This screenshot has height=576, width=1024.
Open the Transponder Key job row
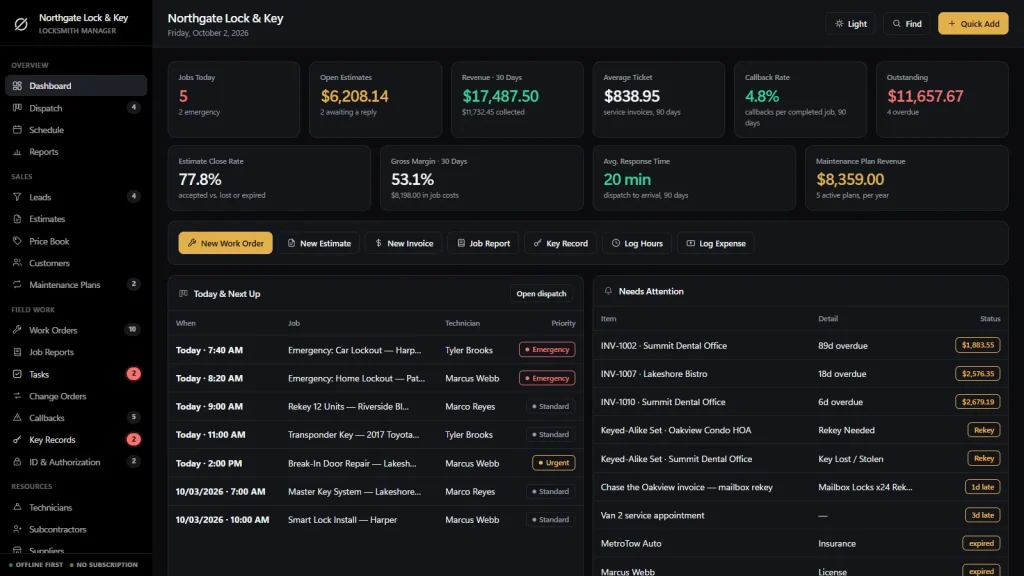coord(376,434)
